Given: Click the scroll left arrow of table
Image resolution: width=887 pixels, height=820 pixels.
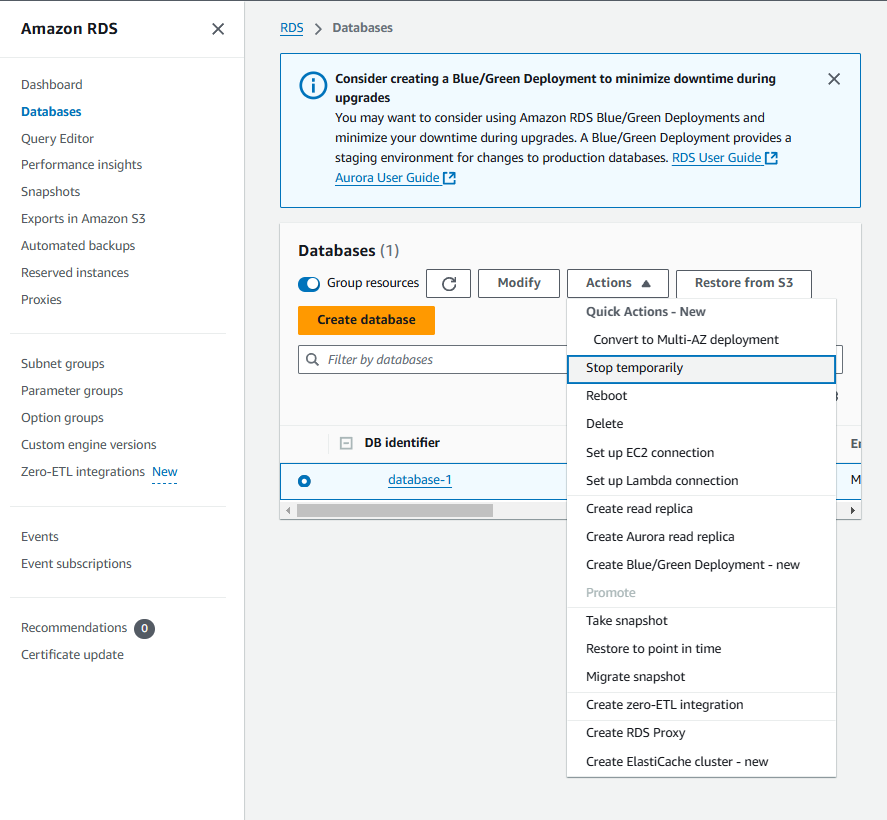Looking at the screenshot, I should pyautogui.click(x=289, y=510).
